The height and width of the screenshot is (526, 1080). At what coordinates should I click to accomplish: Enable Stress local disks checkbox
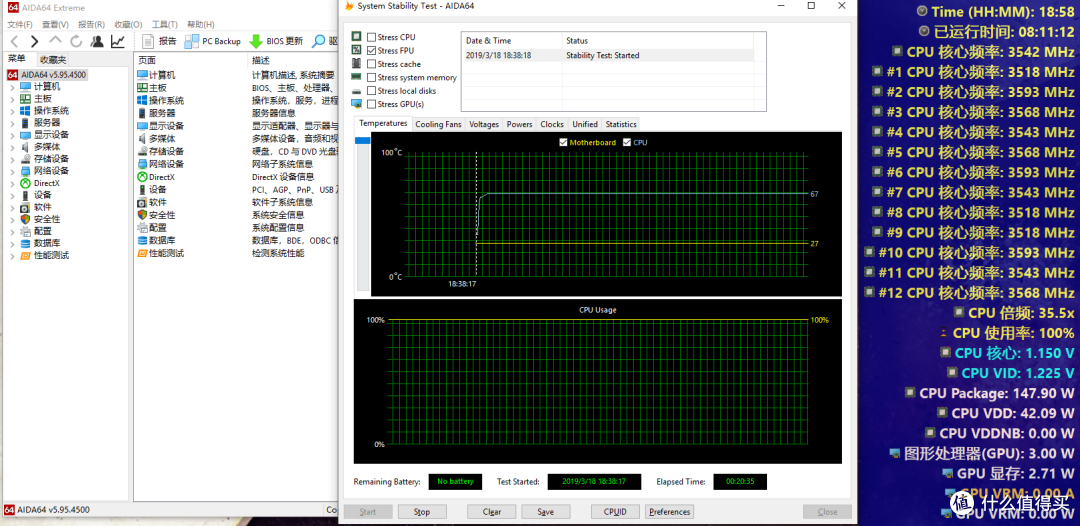pyautogui.click(x=372, y=90)
